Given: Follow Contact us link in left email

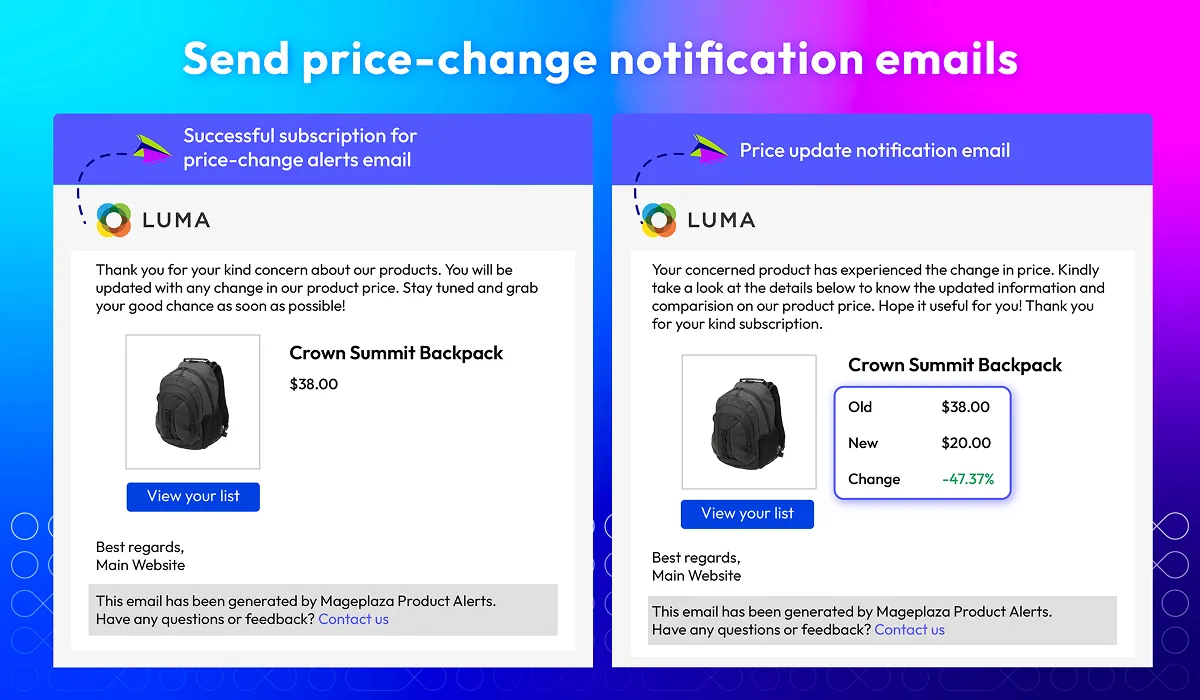Looking at the screenshot, I should [353, 619].
